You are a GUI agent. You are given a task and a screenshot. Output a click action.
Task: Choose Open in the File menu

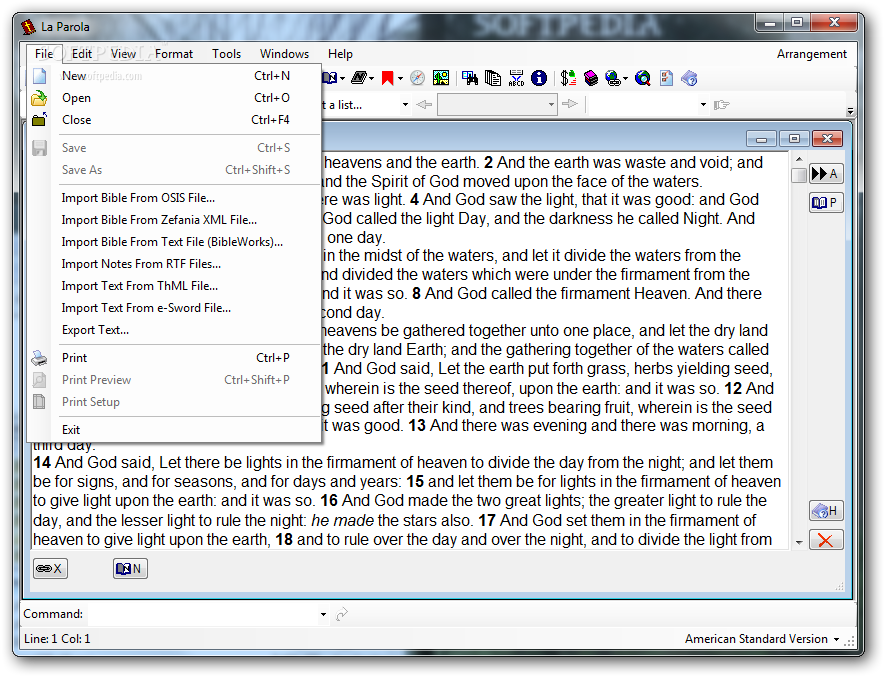tap(175, 98)
